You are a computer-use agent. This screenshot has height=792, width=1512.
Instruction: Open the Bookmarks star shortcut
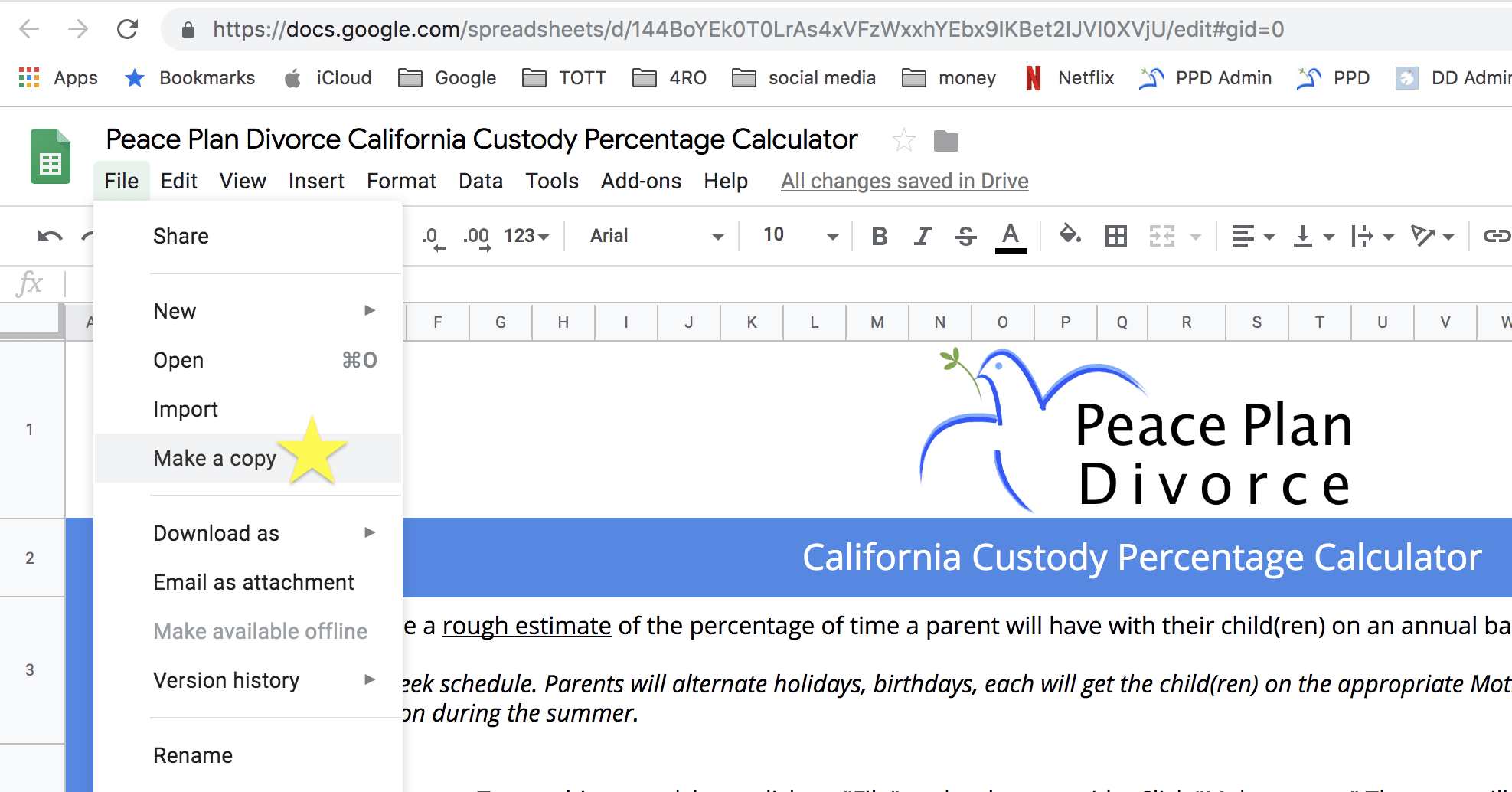[x=190, y=78]
